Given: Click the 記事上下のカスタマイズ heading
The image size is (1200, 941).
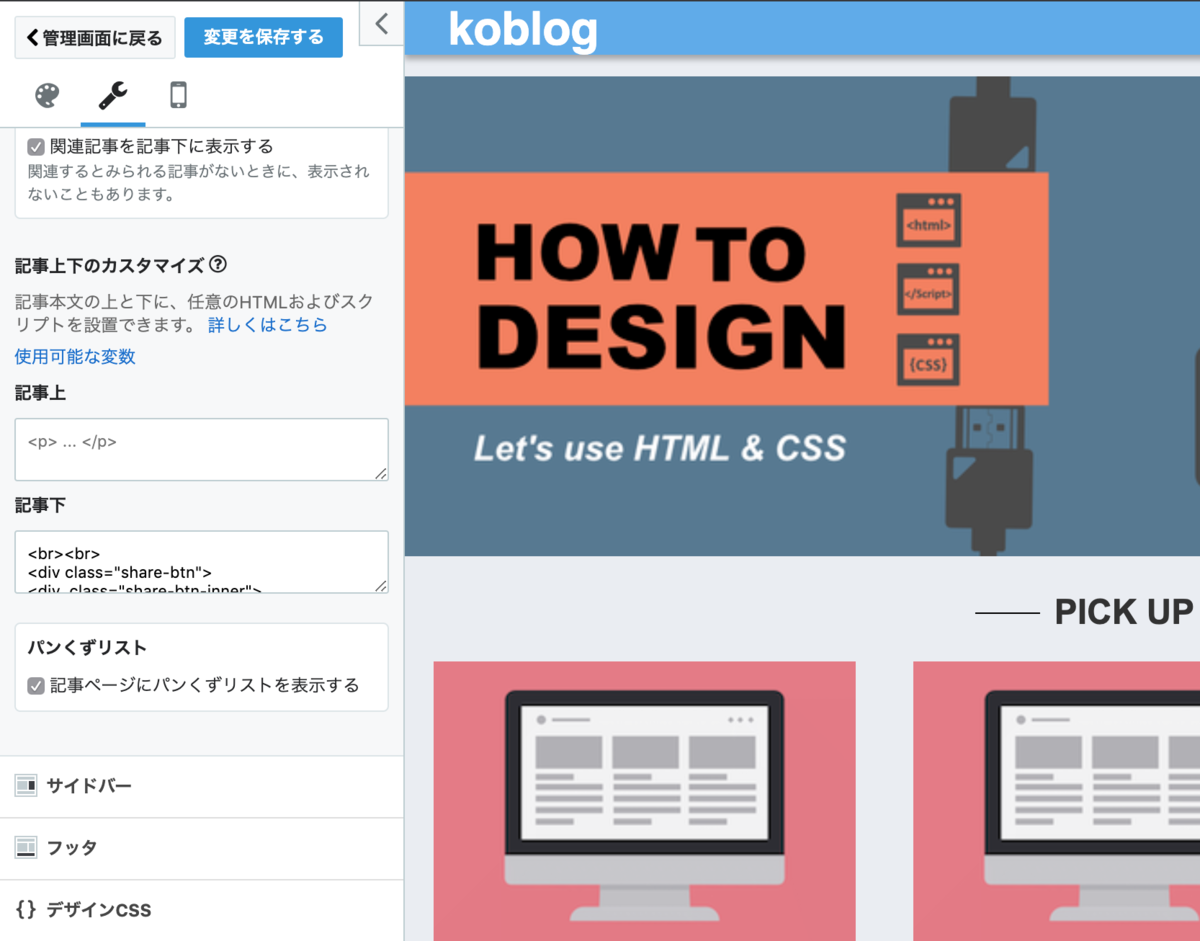Looking at the screenshot, I should click(110, 266).
